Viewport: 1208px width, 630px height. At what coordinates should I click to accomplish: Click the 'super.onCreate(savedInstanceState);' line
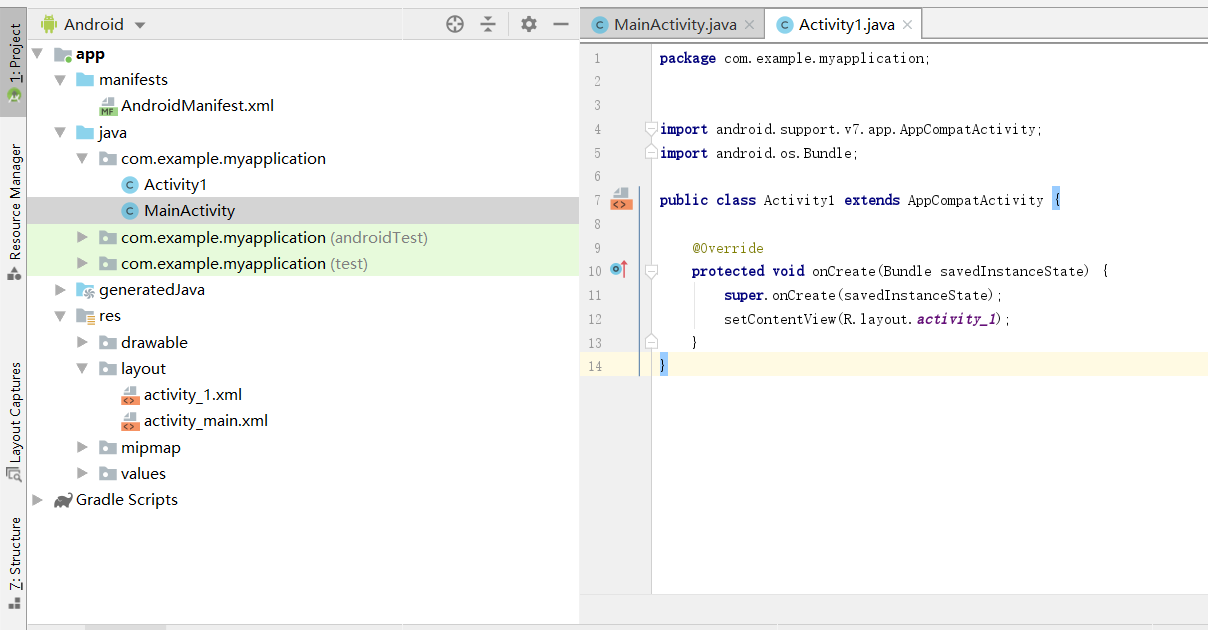(863, 295)
